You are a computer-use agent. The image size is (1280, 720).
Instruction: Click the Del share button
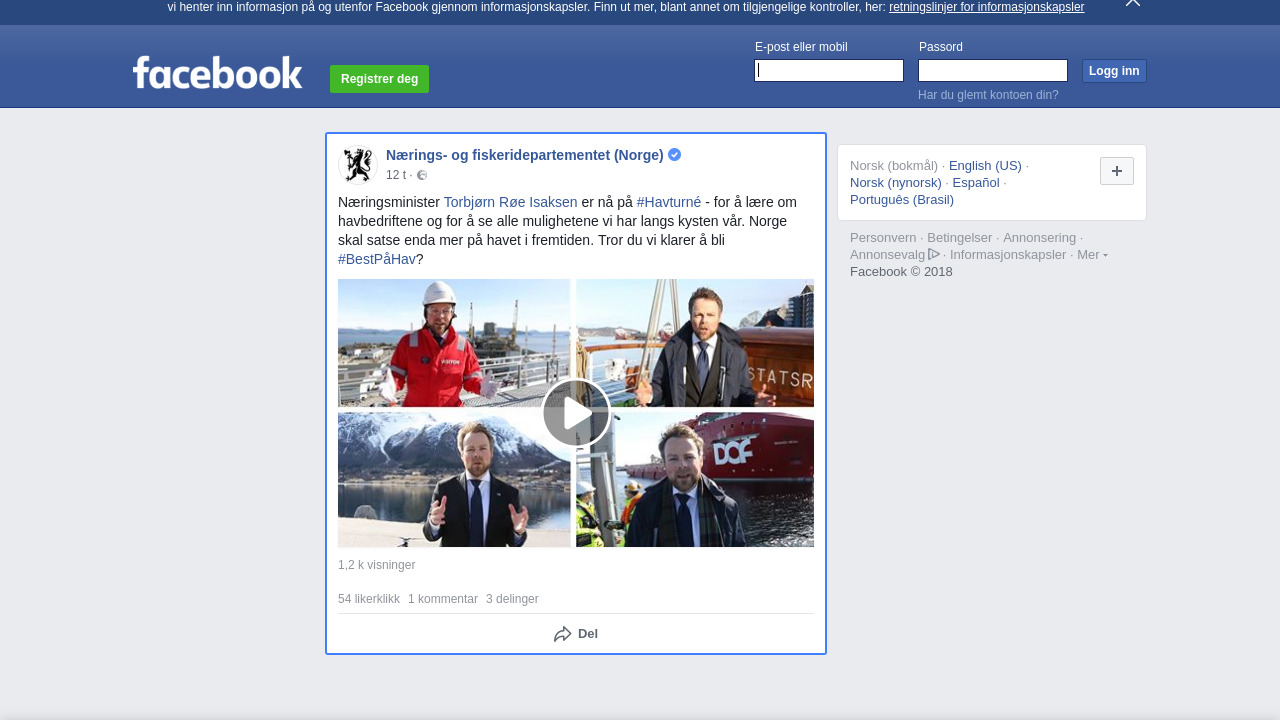[x=576, y=634]
